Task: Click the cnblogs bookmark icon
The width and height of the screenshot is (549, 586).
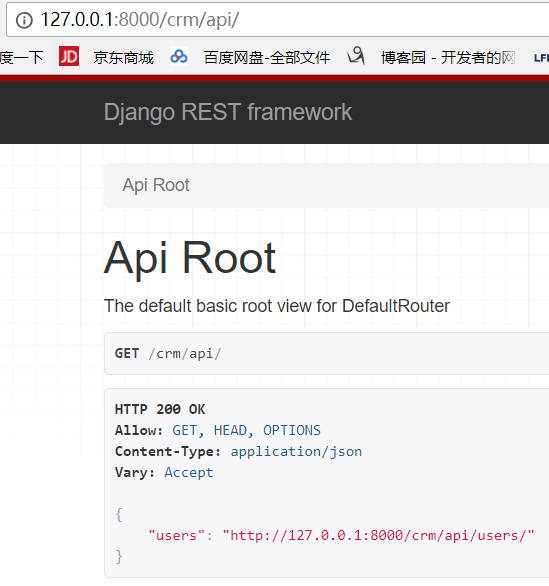Action: tap(356, 56)
